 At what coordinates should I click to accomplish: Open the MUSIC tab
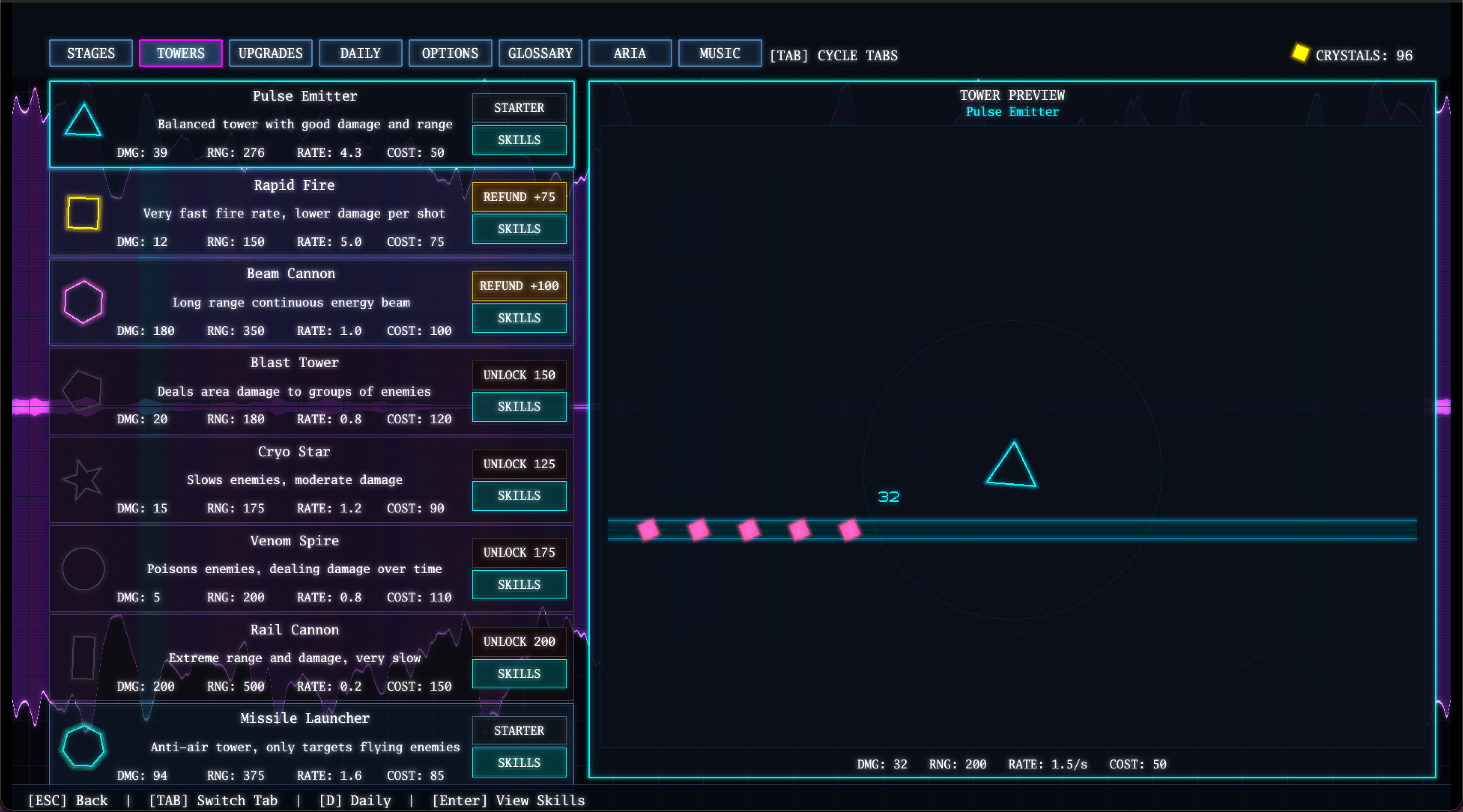click(720, 54)
